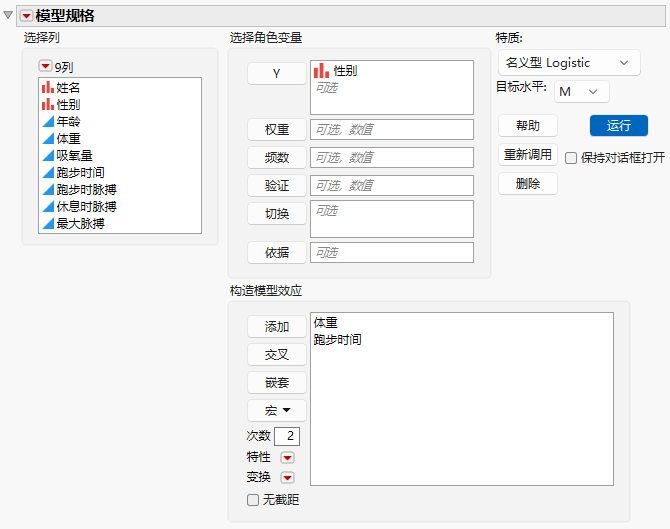
Task: Click the 权重 role button
Action: [276, 129]
